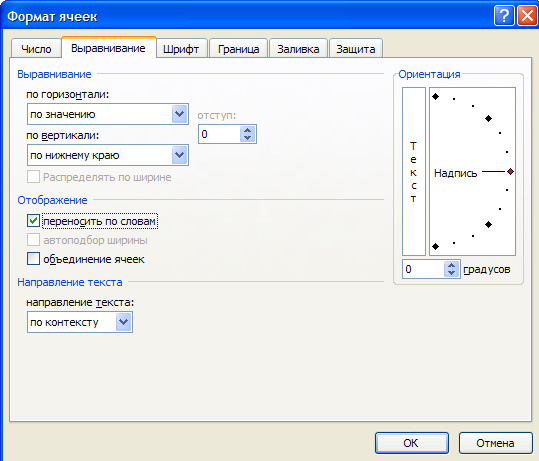Toggle автоподбор ширины checkbox
This screenshot has width=539, height=461.
(x=33, y=240)
